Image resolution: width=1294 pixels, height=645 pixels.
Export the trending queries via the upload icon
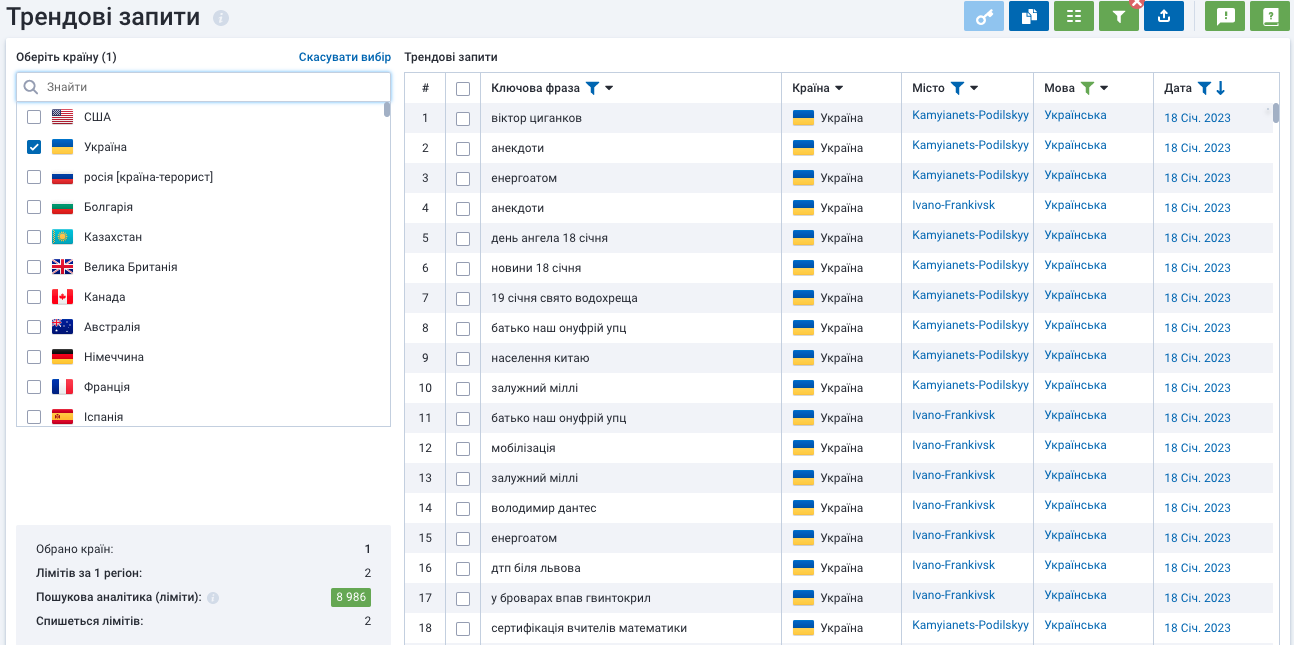1163,16
